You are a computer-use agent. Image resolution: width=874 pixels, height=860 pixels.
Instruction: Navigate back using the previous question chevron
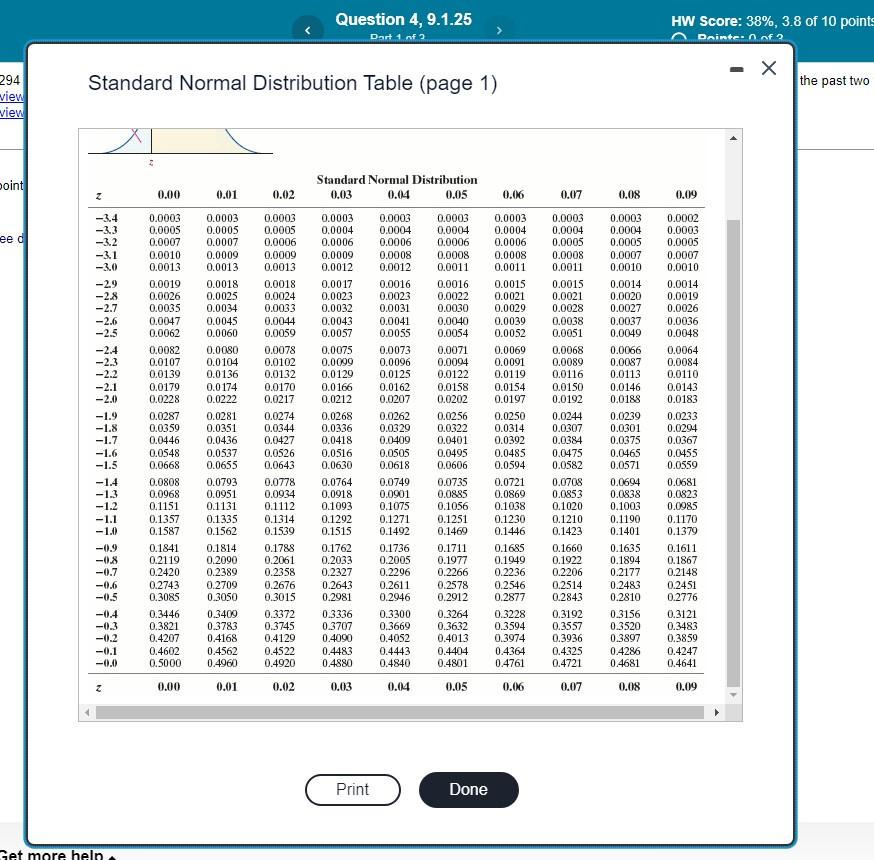[308, 30]
